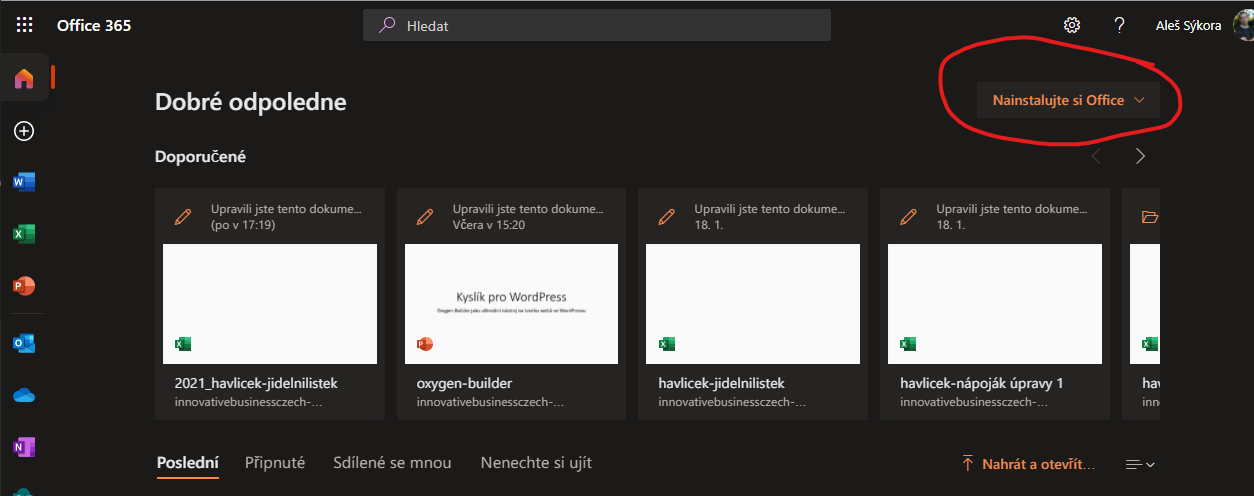Show next recommended documents arrow
The height and width of the screenshot is (496, 1254).
point(1140,156)
